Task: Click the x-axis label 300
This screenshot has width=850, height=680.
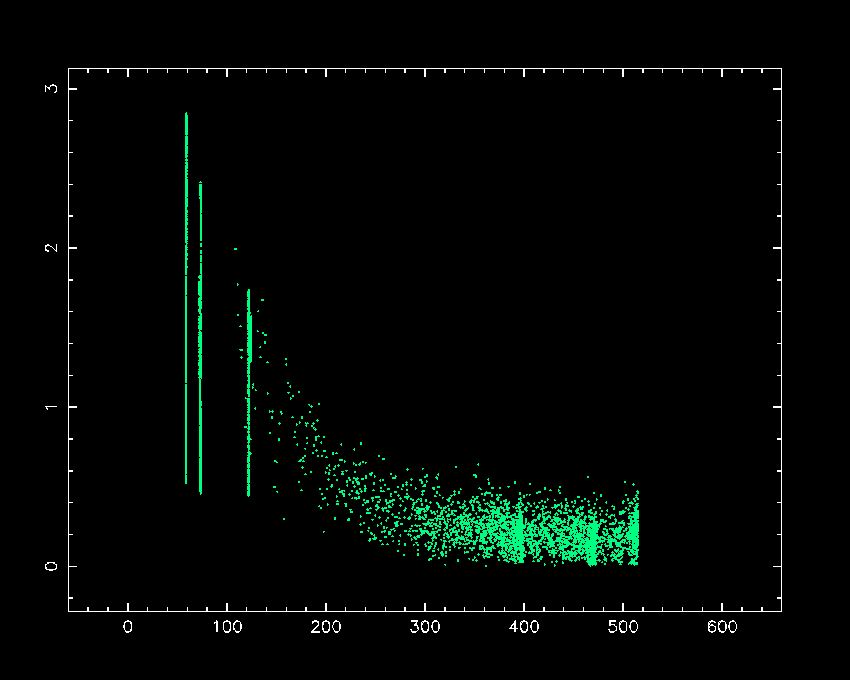Action: pos(424,627)
